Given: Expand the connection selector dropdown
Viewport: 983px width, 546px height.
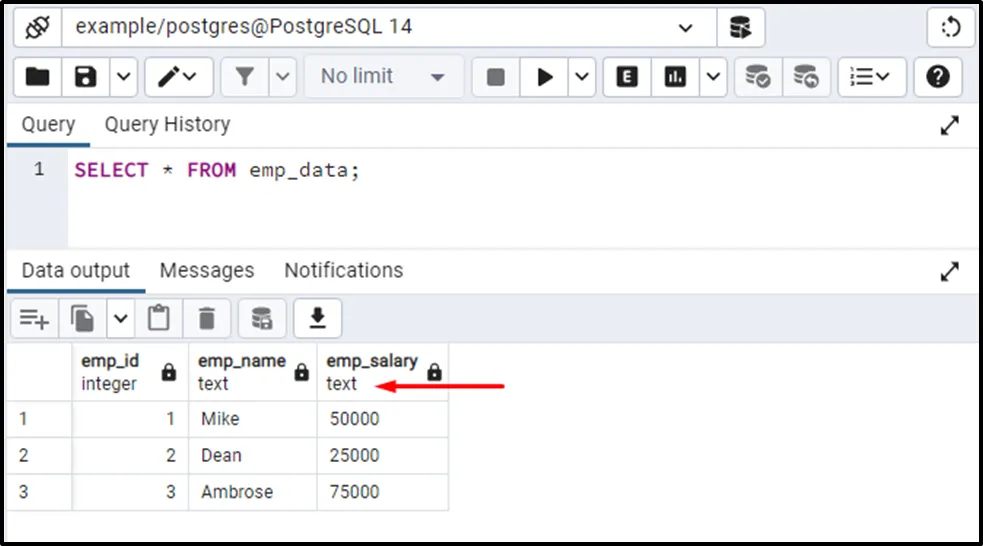Looking at the screenshot, I should [685, 27].
